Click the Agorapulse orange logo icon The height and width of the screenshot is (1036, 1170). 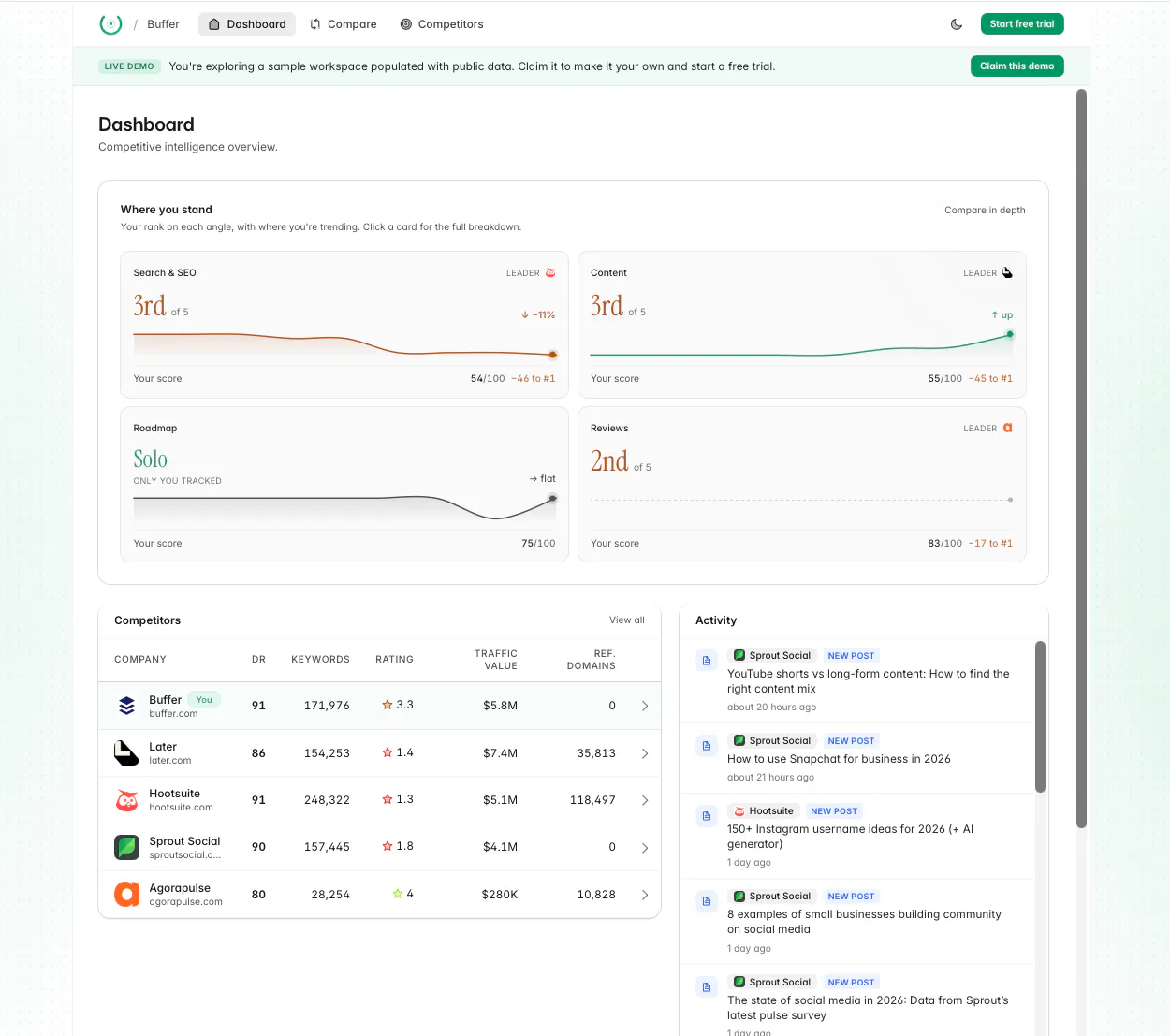click(x=126, y=895)
